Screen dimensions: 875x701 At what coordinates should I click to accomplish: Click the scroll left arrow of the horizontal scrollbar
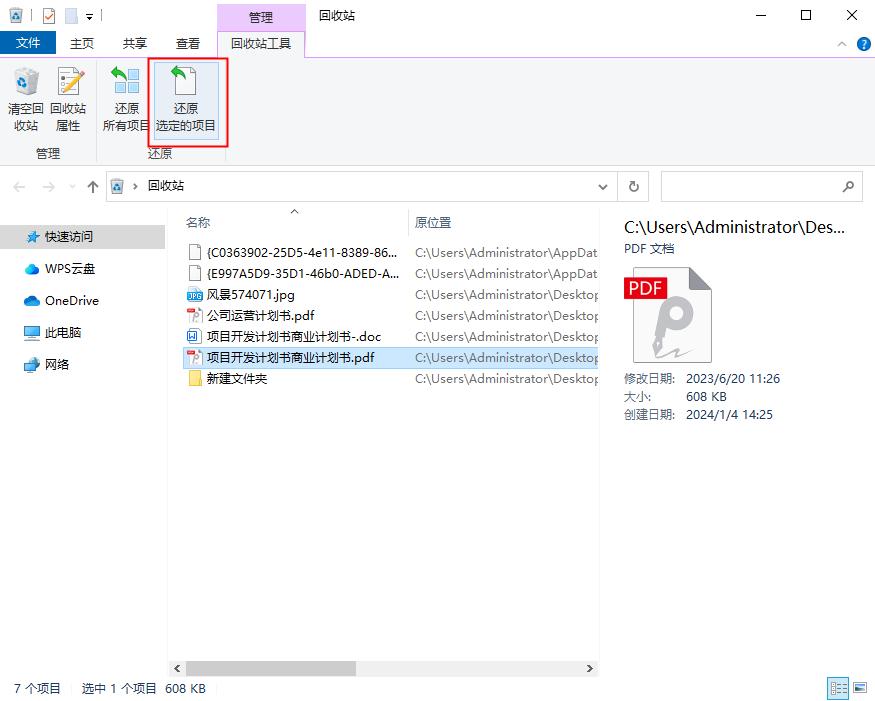(177, 668)
